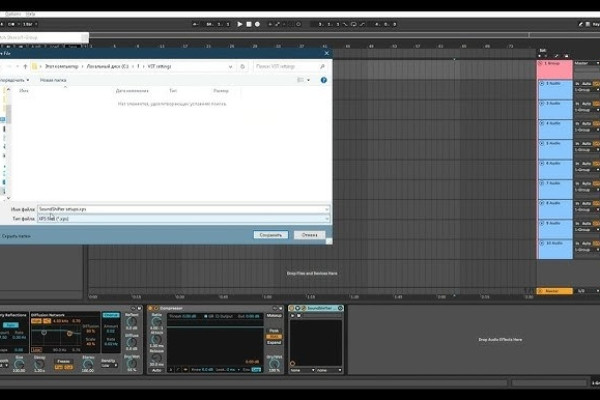Select the 5 Audio track header
Image resolution: width=600 pixels, height=400 pixels.
[555, 149]
